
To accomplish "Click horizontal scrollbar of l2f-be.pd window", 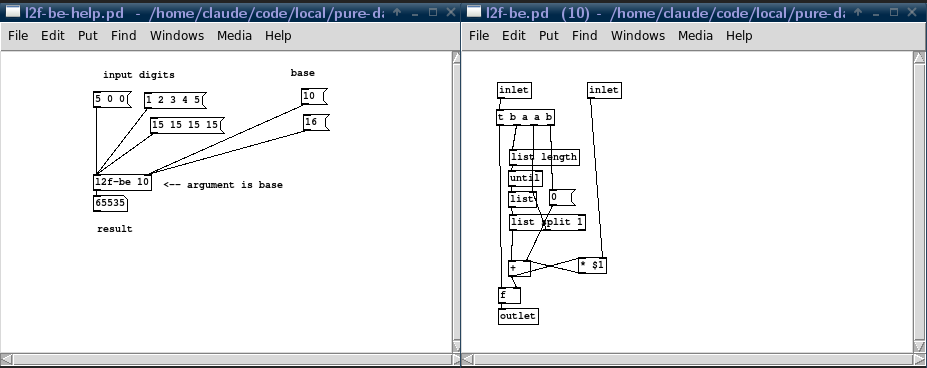I will (x=692, y=359).
